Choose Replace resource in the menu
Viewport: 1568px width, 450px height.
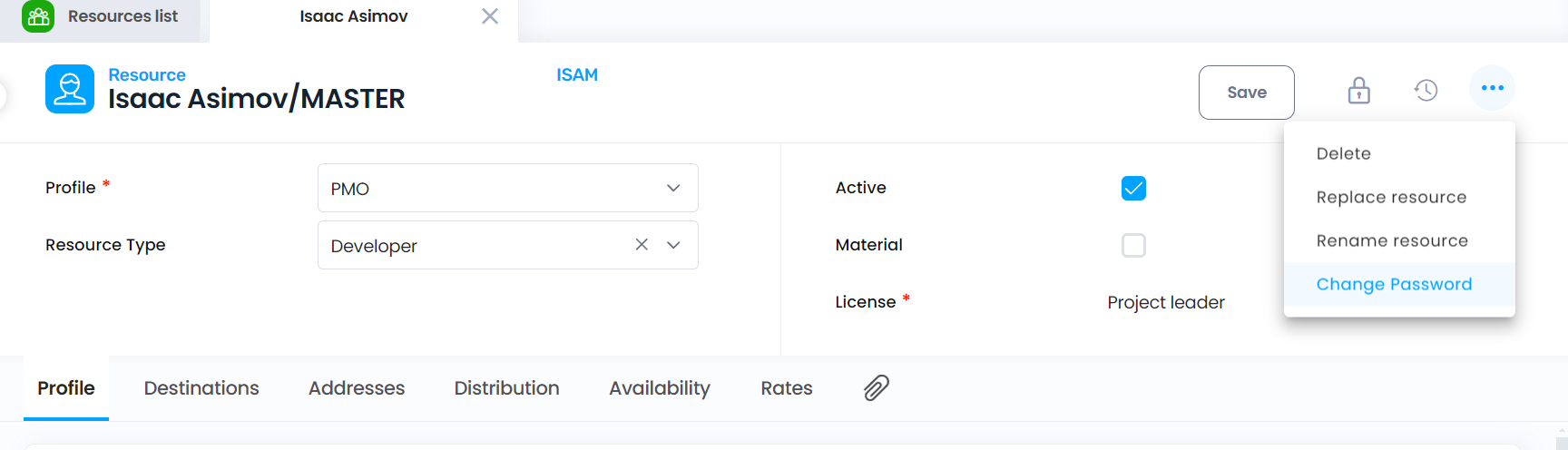coord(1391,197)
